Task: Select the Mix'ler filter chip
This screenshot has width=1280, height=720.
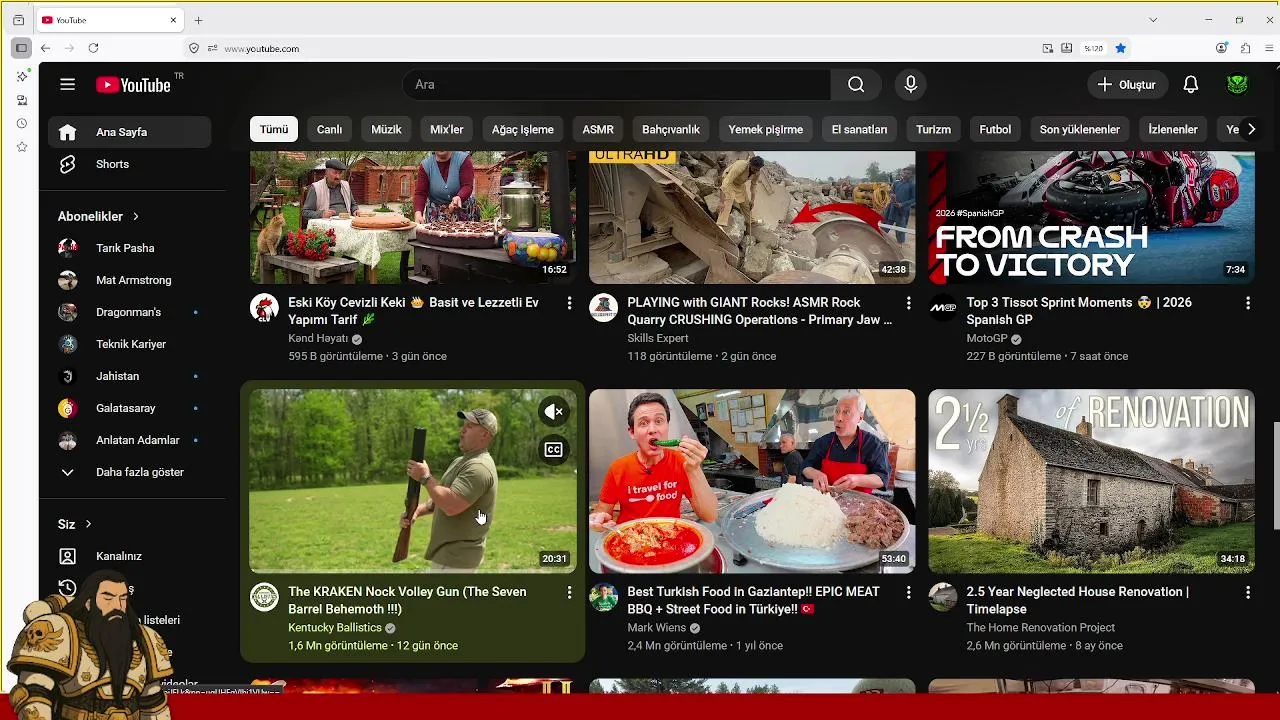Action: click(x=447, y=129)
